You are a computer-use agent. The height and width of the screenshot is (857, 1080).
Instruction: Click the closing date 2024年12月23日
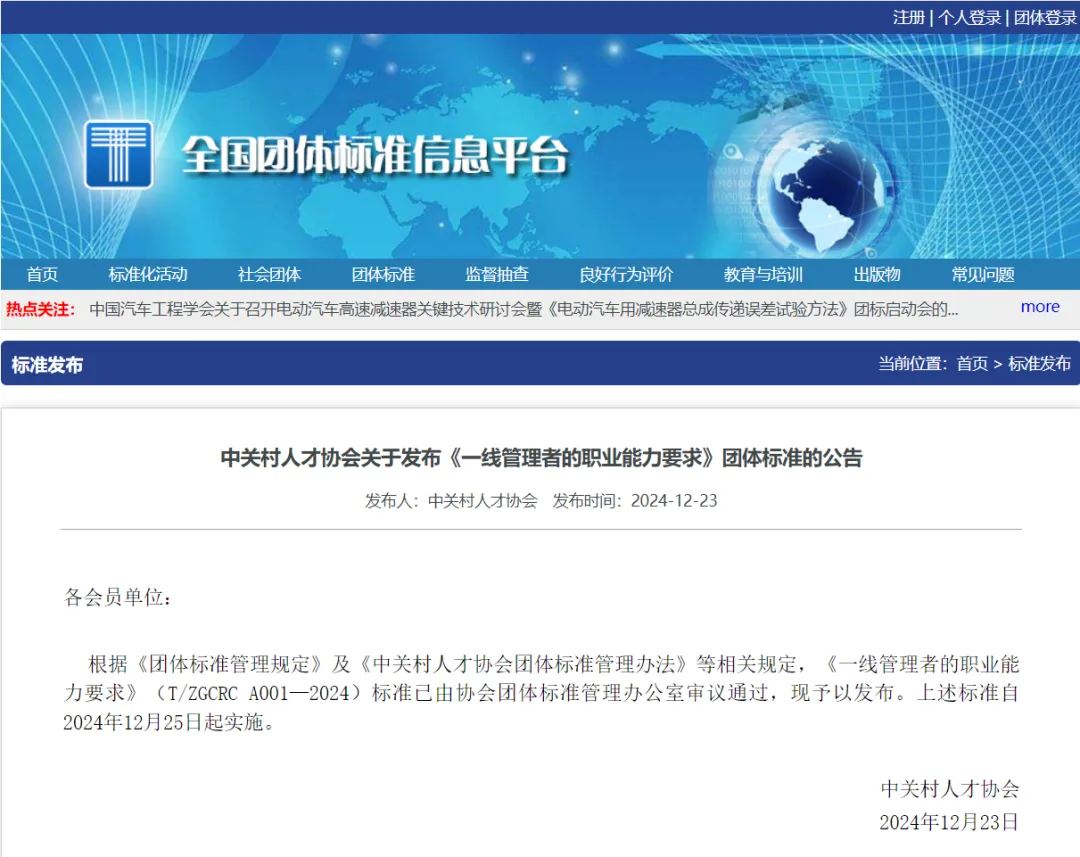[949, 822]
